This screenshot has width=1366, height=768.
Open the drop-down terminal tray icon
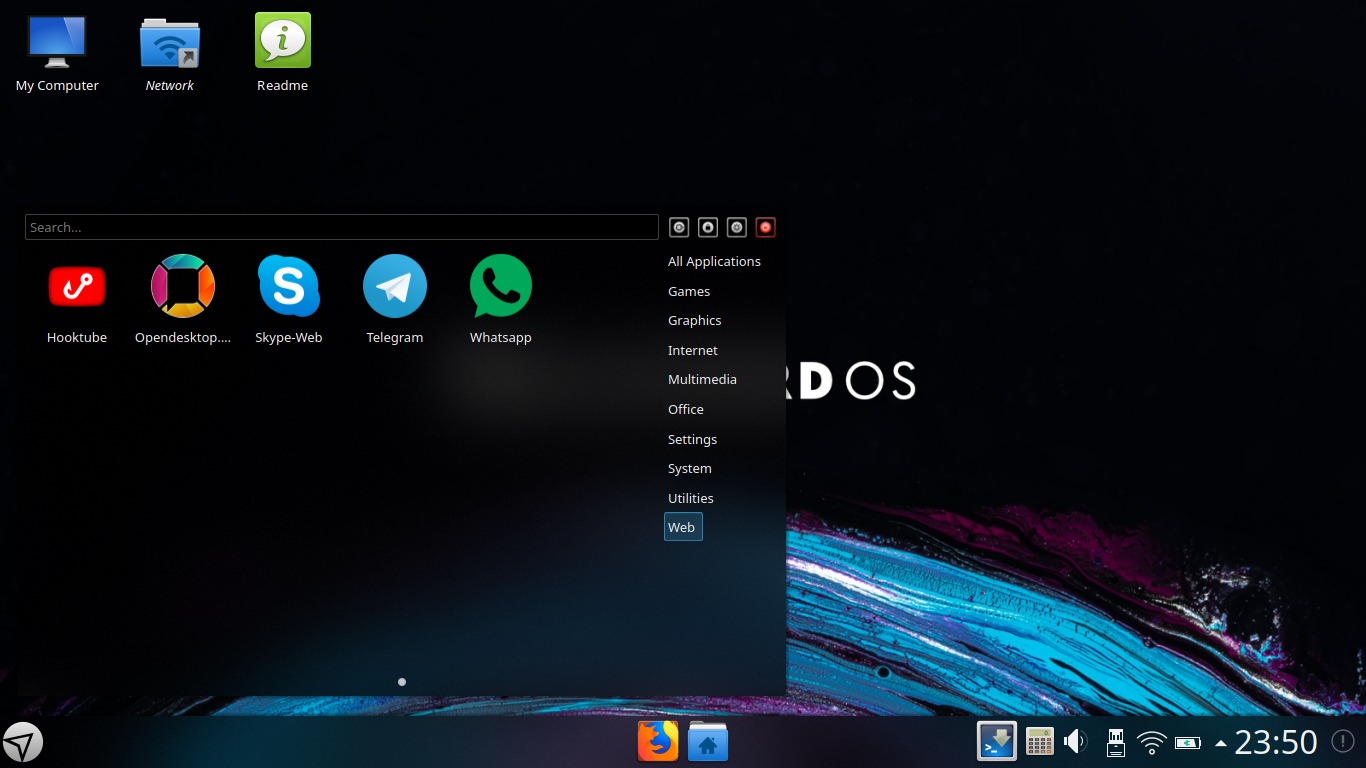click(x=997, y=742)
